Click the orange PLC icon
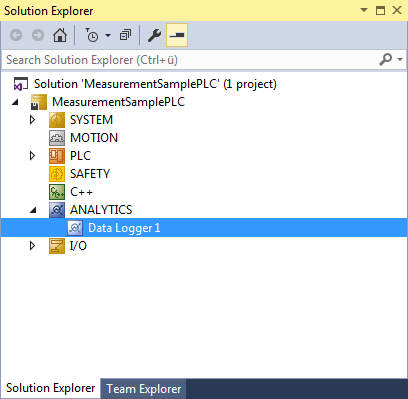The image size is (408, 399). coord(57,156)
